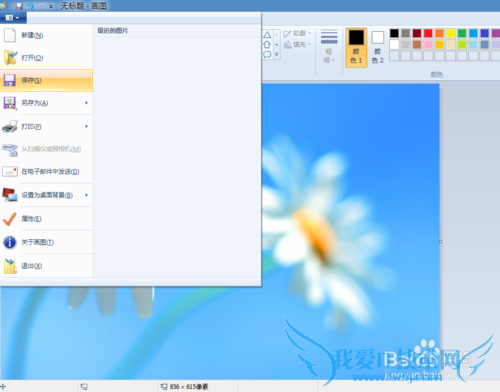Click the cursor position icon in the status bar
This screenshot has width=500, height=392.
tap(3, 387)
